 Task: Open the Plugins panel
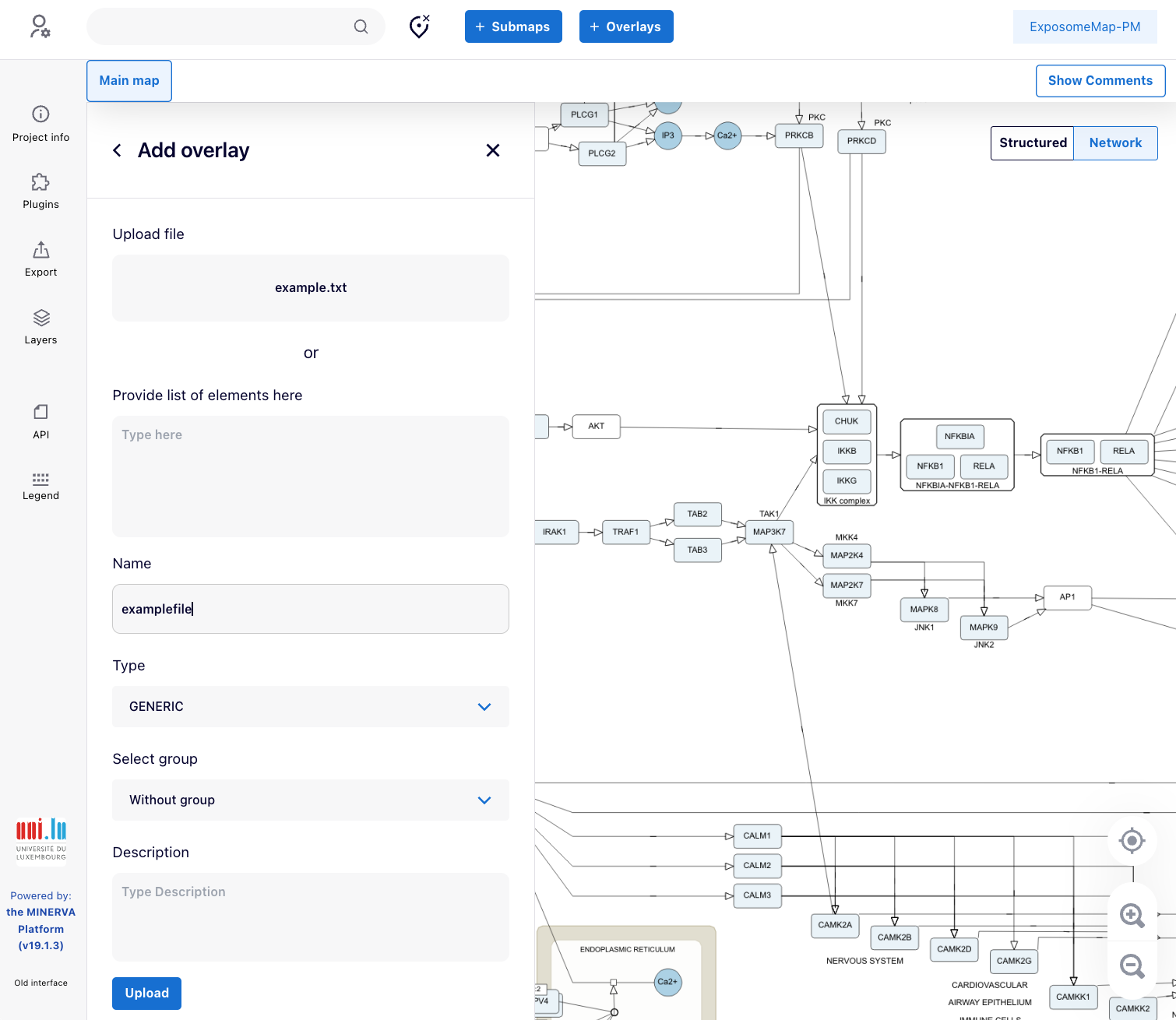tap(40, 191)
